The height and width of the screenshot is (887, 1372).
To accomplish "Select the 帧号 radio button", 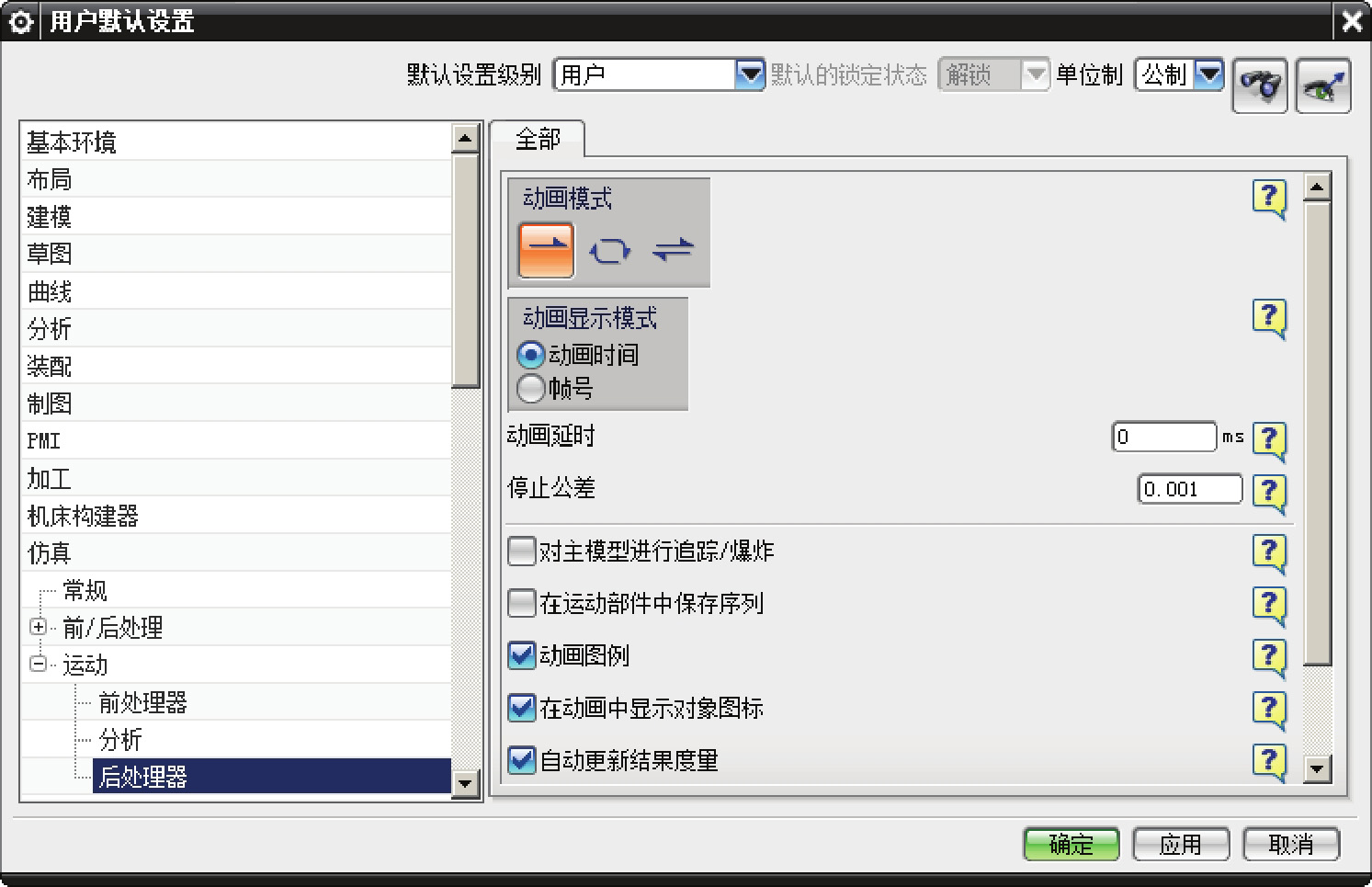I will 530,389.
